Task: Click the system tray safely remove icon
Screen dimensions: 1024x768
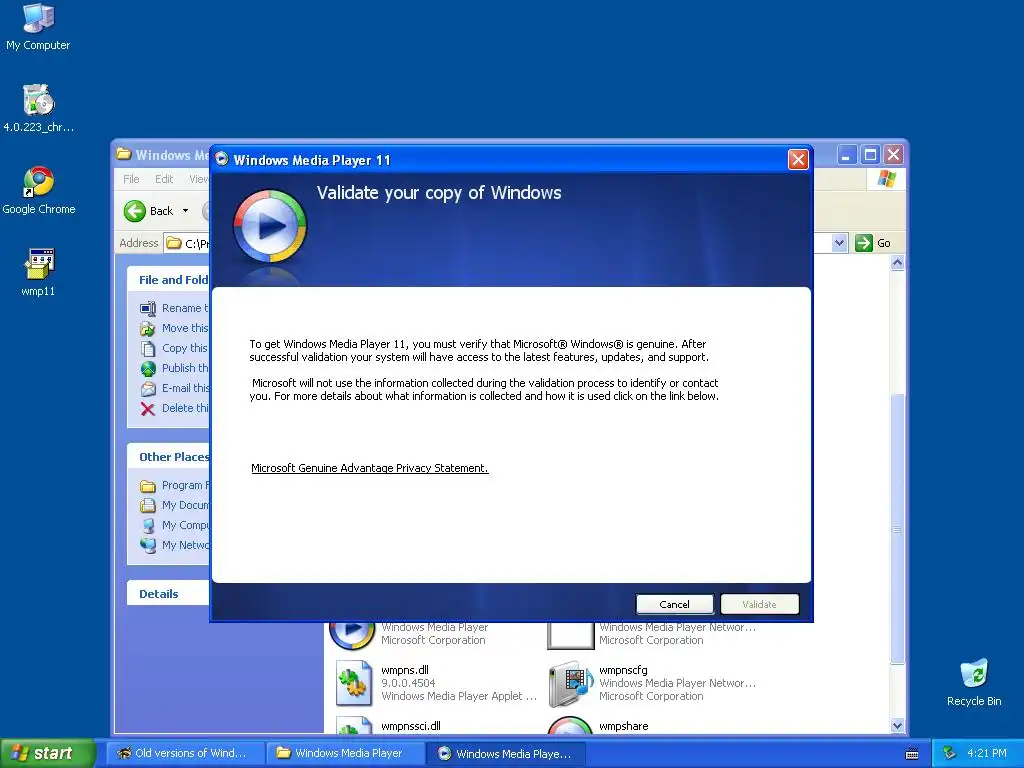Action: click(x=949, y=754)
